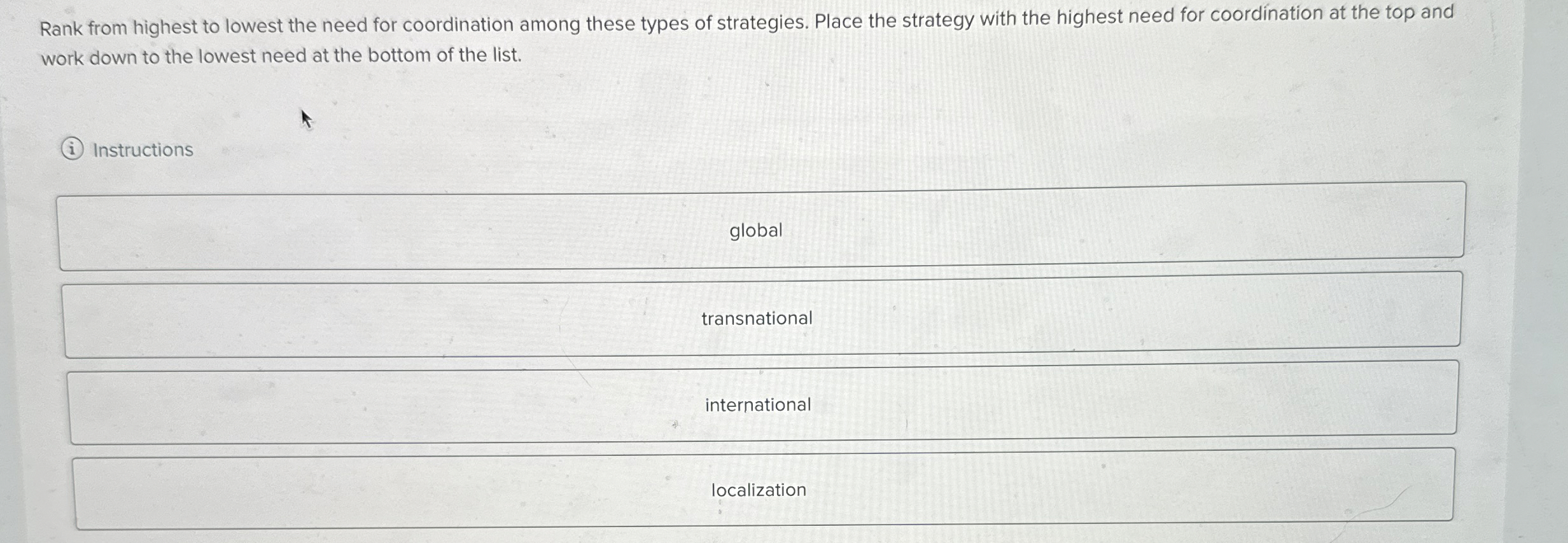This screenshot has height=543, width=1568.
Task: Click the top-ranked strategy slot
Action: click(x=755, y=230)
